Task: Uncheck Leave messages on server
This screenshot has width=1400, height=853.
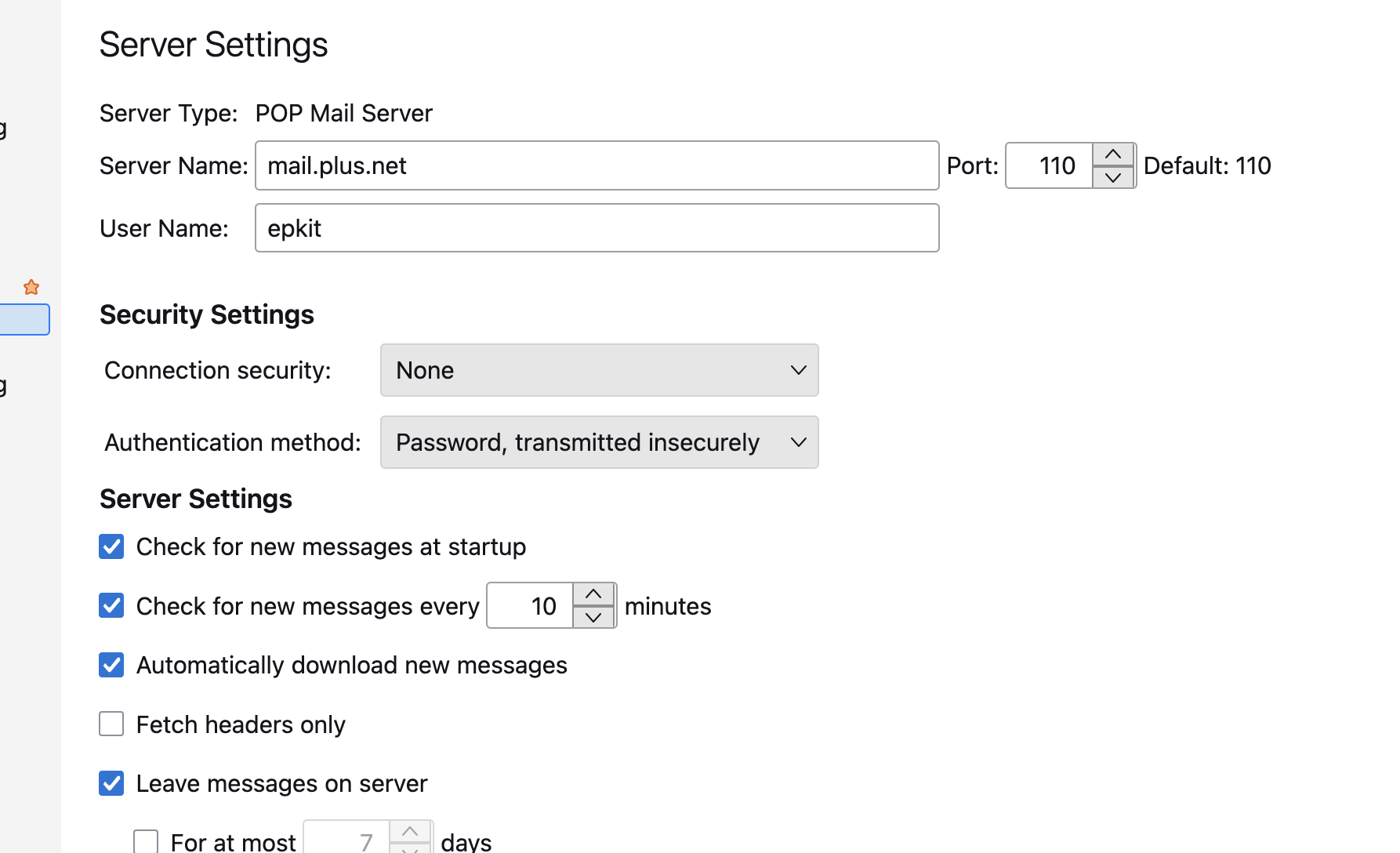Action: (x=111, y=783)
